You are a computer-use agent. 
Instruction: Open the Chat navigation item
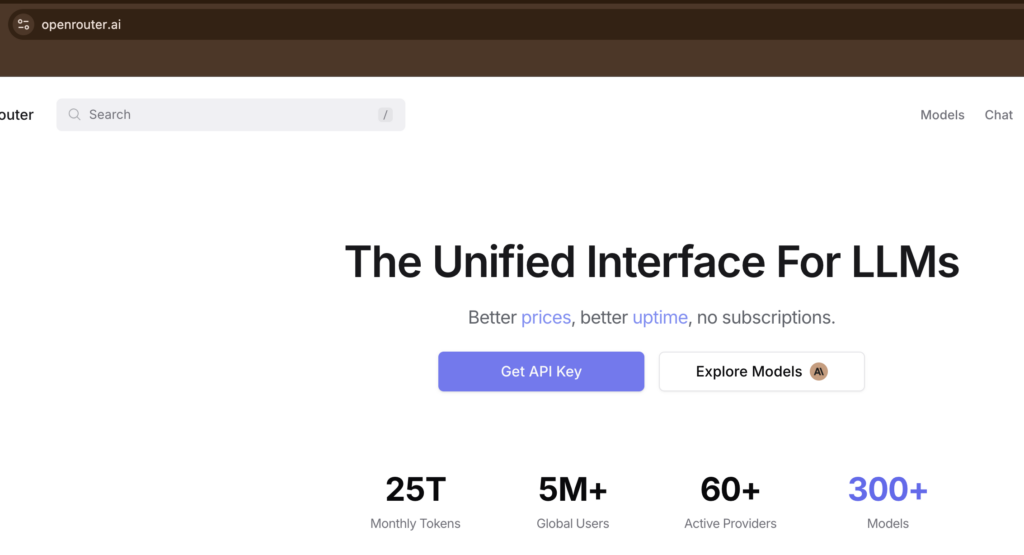[x=998, y=115]
